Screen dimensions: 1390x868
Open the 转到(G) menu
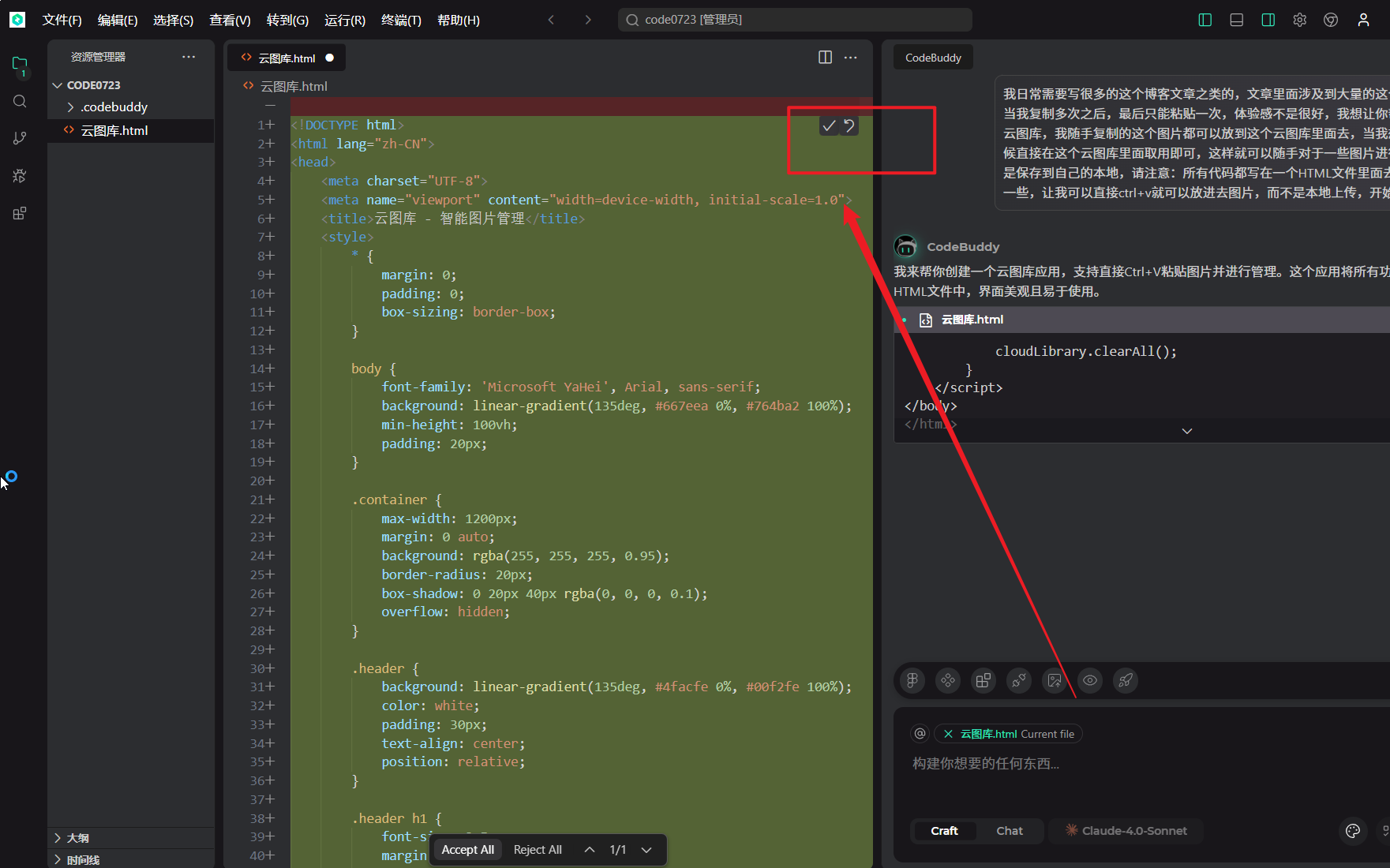287,20
